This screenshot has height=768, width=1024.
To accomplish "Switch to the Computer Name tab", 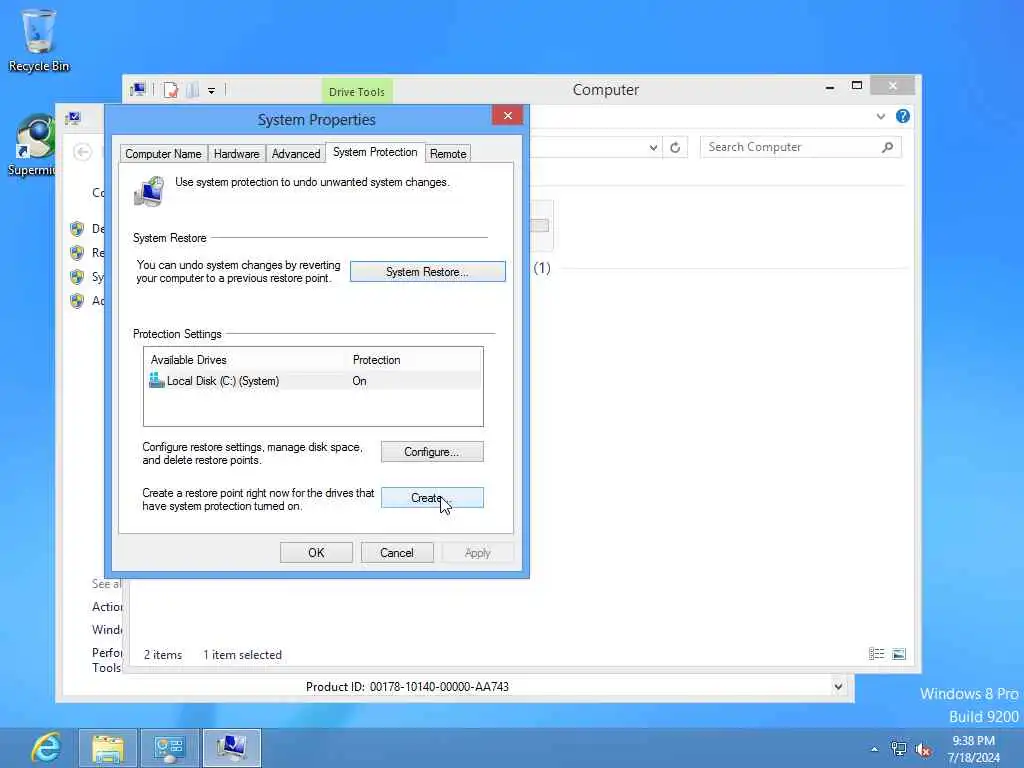I will (x=163, y=154).
